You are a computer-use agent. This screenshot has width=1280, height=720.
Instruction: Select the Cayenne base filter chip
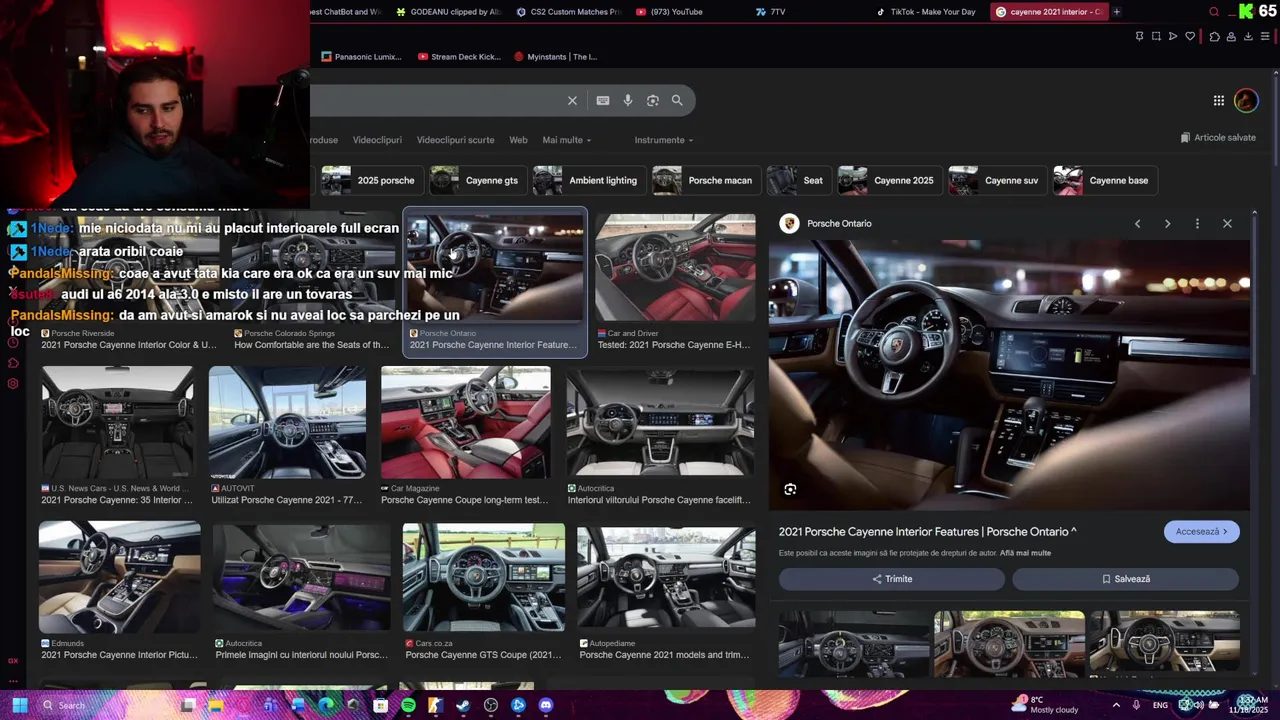(x=1105, y=180)
